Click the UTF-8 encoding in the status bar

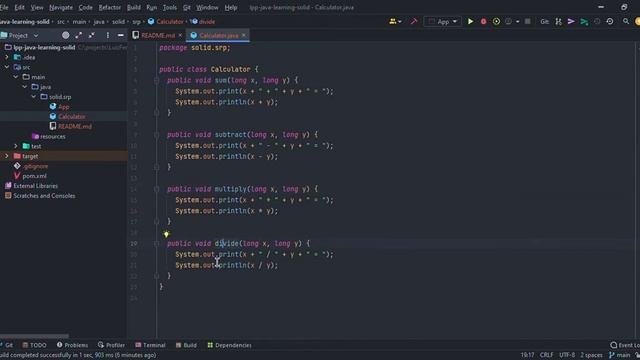click(567, 355)
